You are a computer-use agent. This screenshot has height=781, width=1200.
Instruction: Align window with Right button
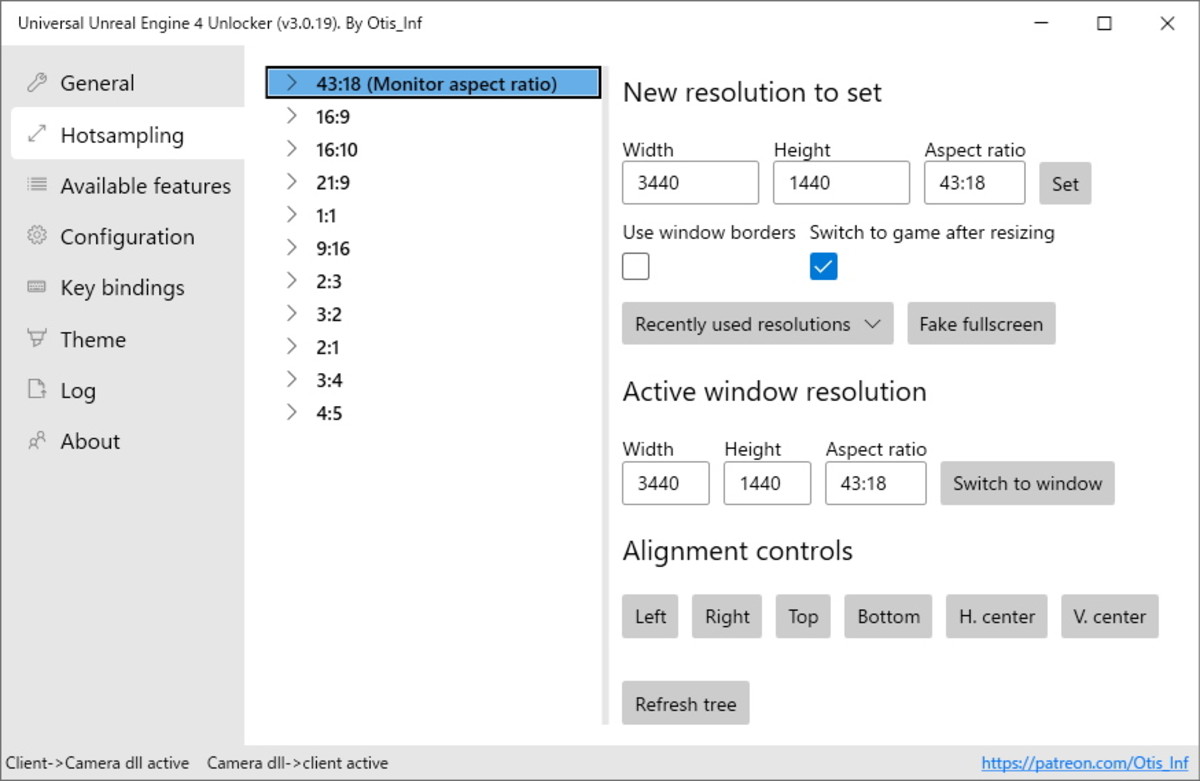[727, 616]
